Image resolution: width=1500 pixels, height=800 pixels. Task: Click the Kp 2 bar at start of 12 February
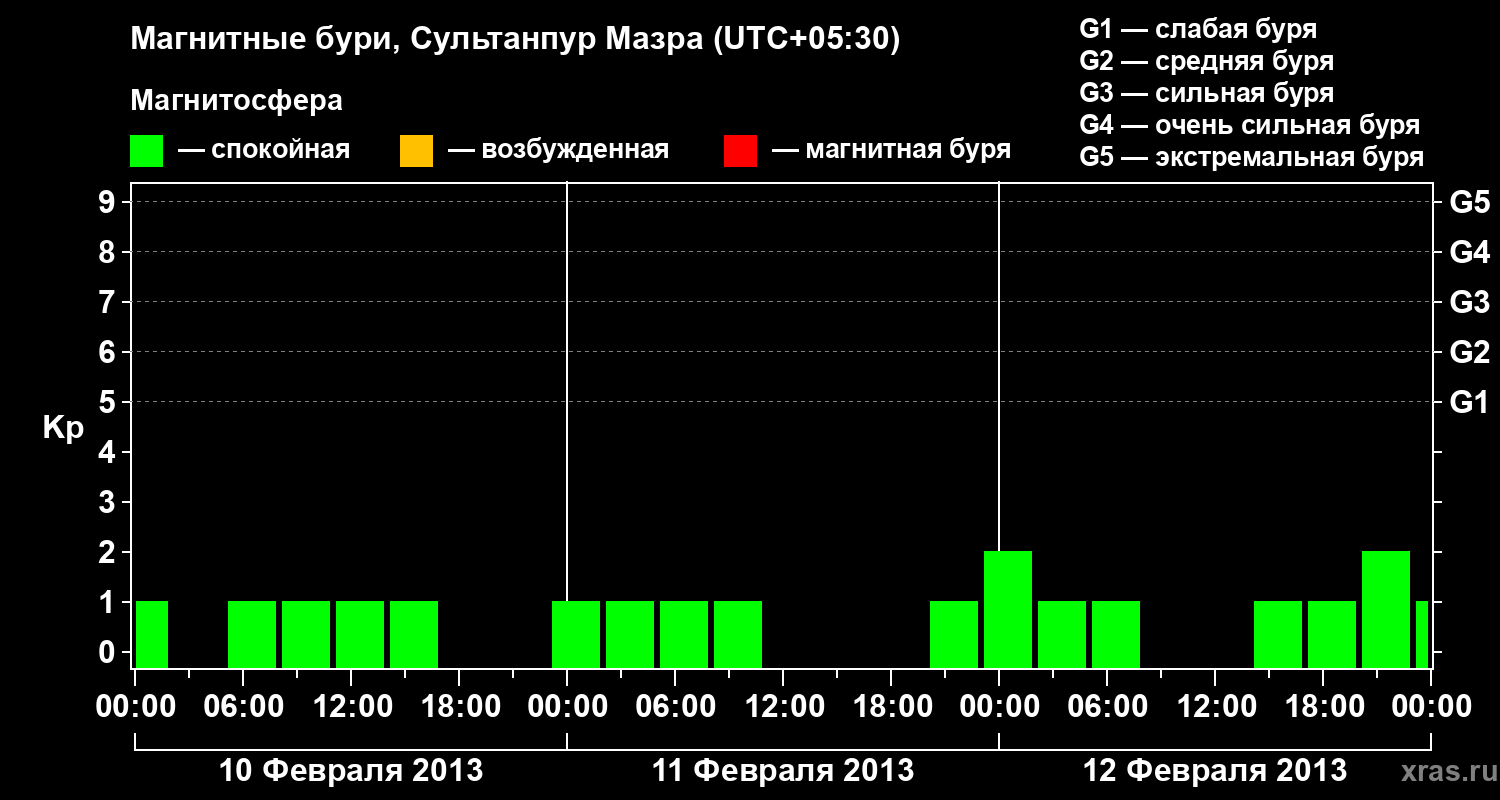1008,609
